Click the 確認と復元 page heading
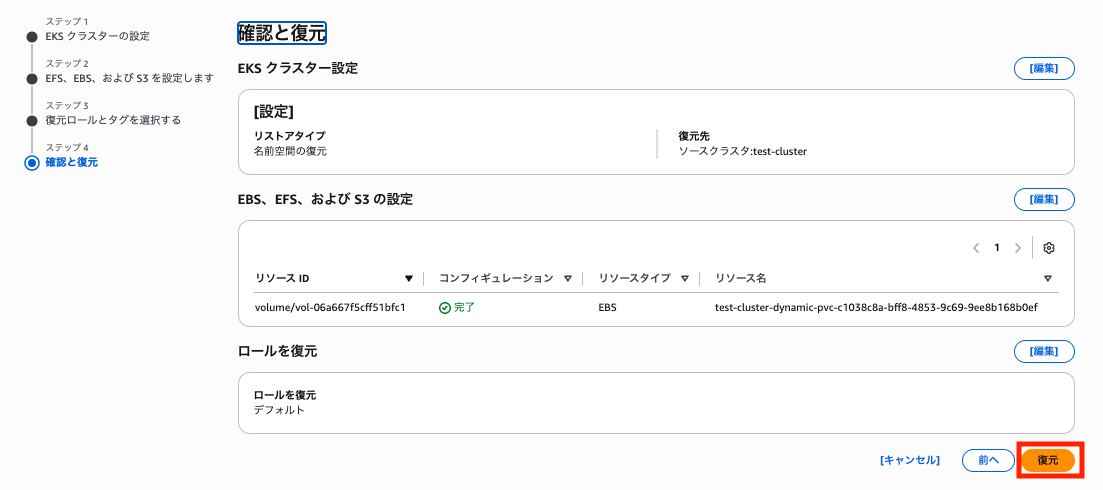Viewport: 1103px width, 490px height. pyautogui.click(x=282, y=33)
